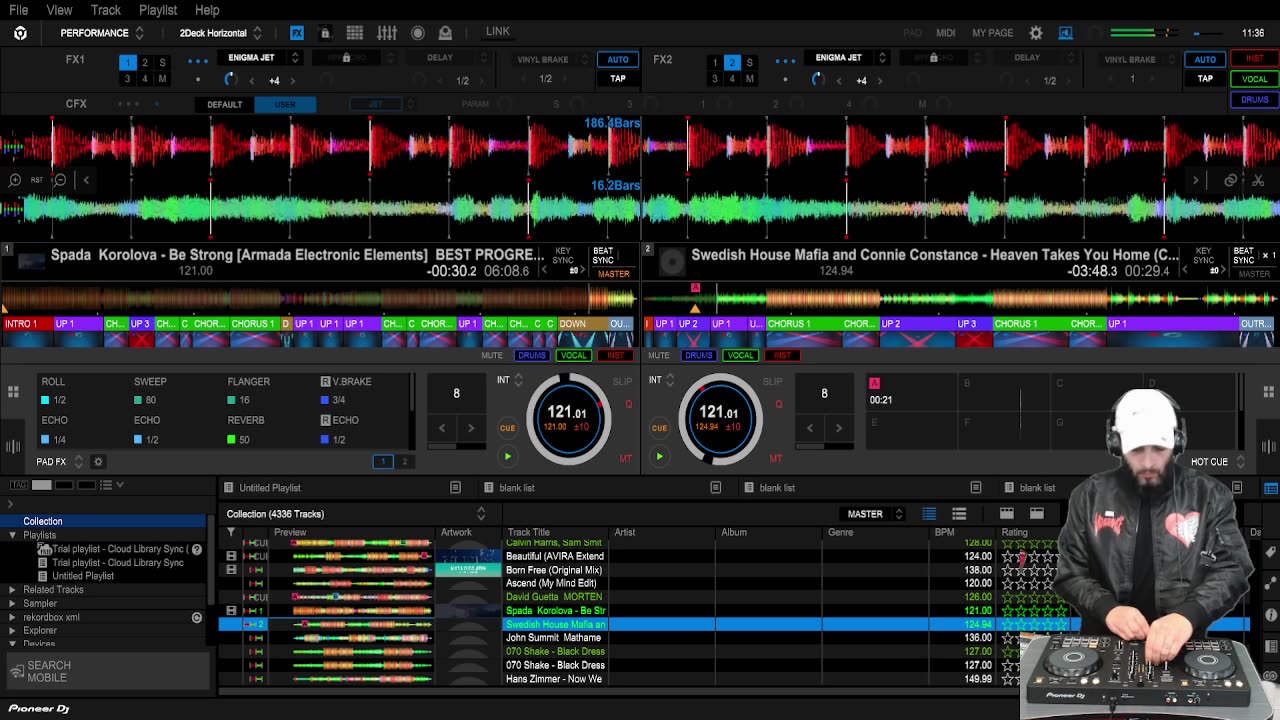
Task: Open the Help menu
Action: (207, 10)
